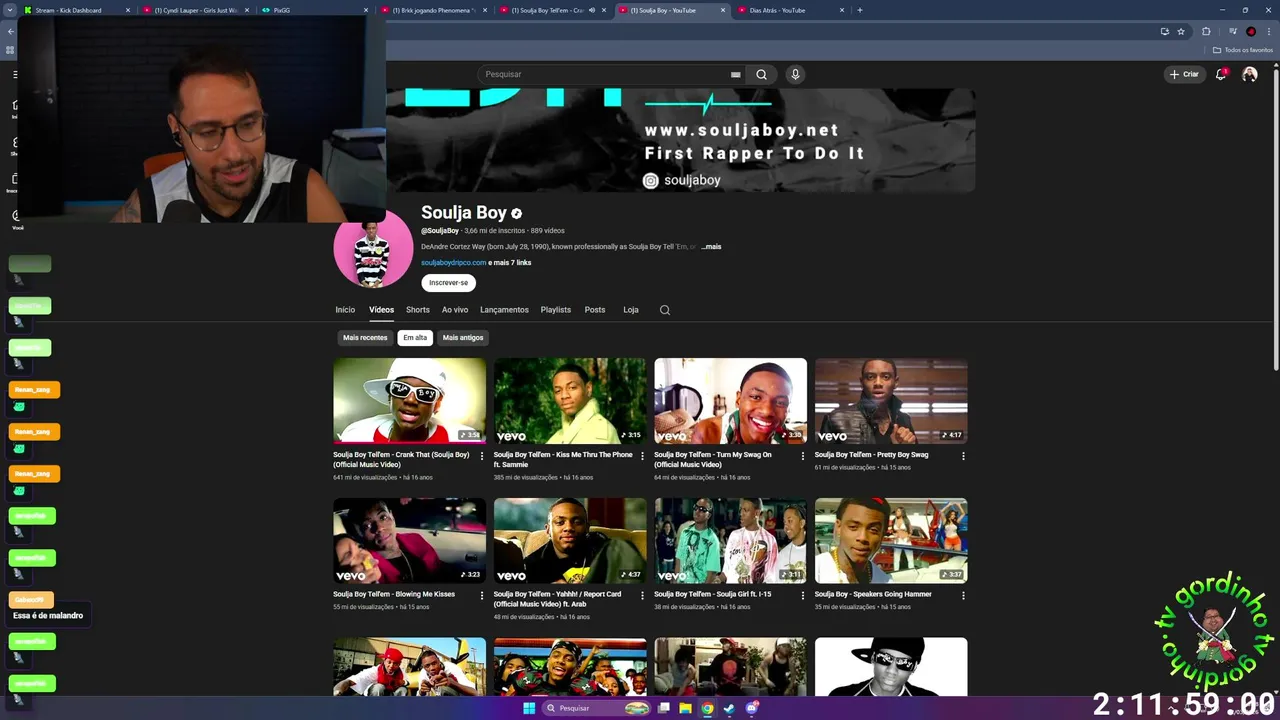This screenshot has height=720, width=1280.
Task: Switch to the Posts channel tab
Action: point(595,310)
